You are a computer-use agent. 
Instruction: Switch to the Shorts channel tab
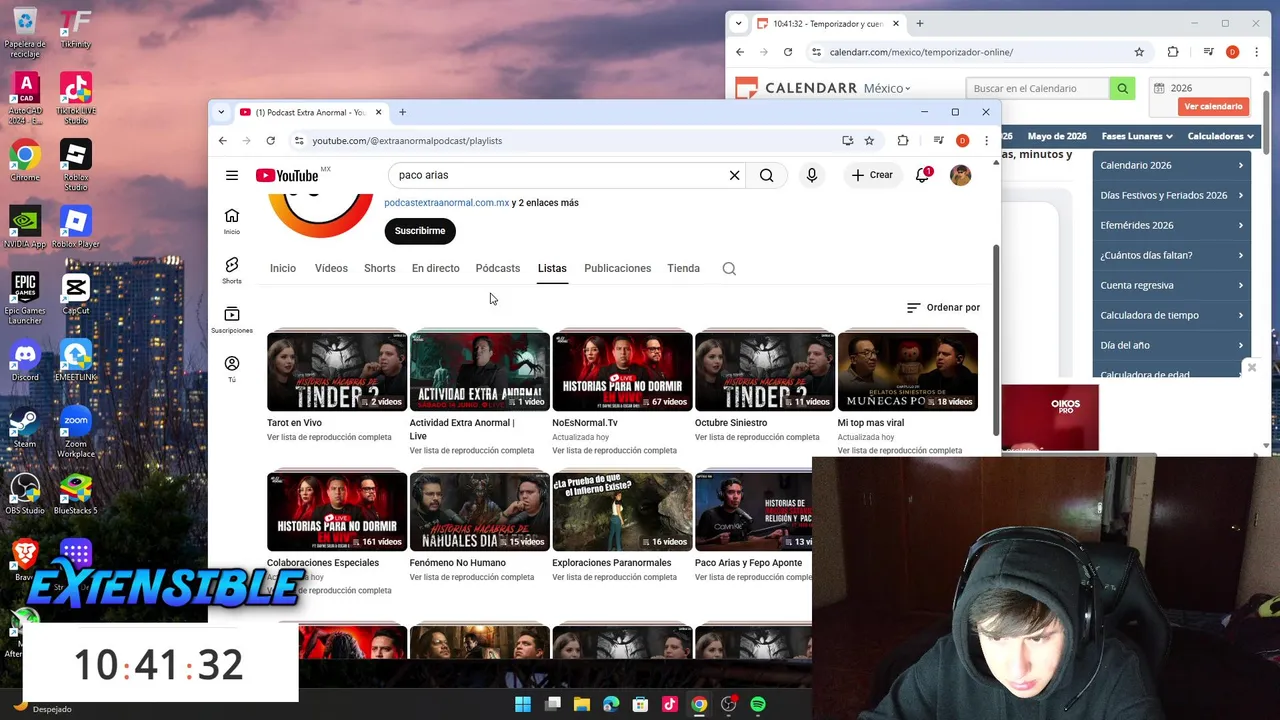tap(379, 268)
